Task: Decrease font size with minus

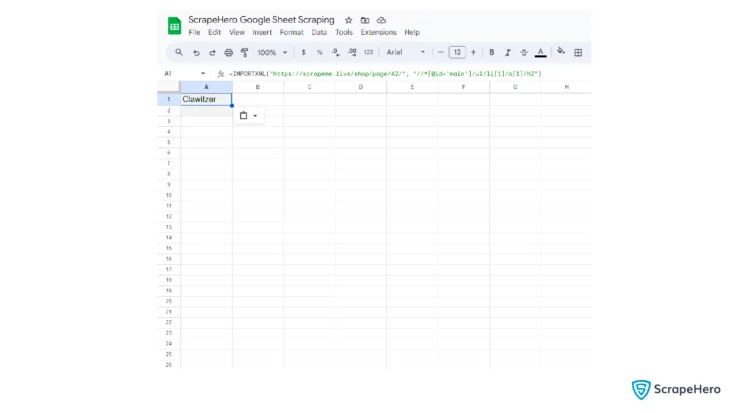Action: point(441,53)
